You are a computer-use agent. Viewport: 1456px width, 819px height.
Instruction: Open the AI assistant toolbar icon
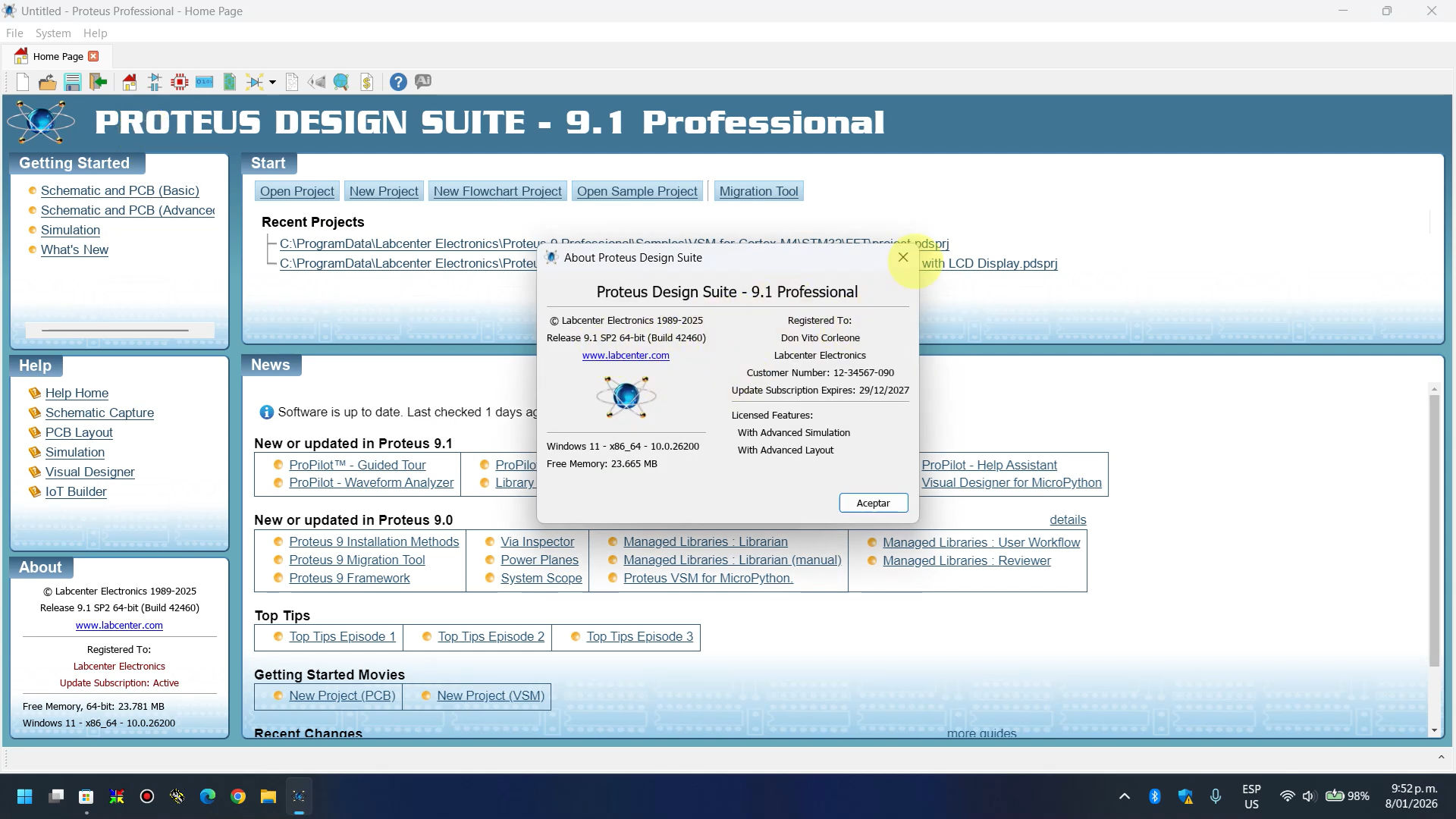click(x=423, y=81)
